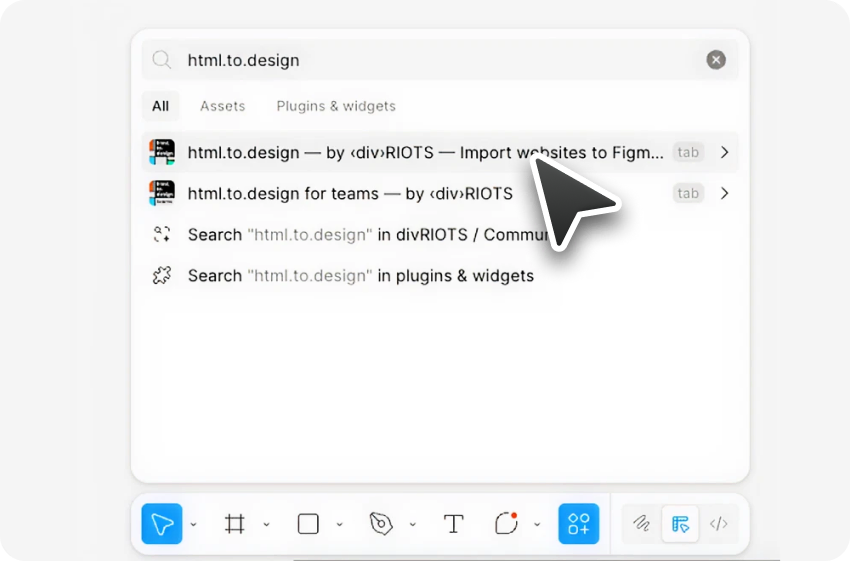The height and width of the screenshot is (561, 850).
Task: Click the search input containing html.to.design
Action: click(440, 60)
